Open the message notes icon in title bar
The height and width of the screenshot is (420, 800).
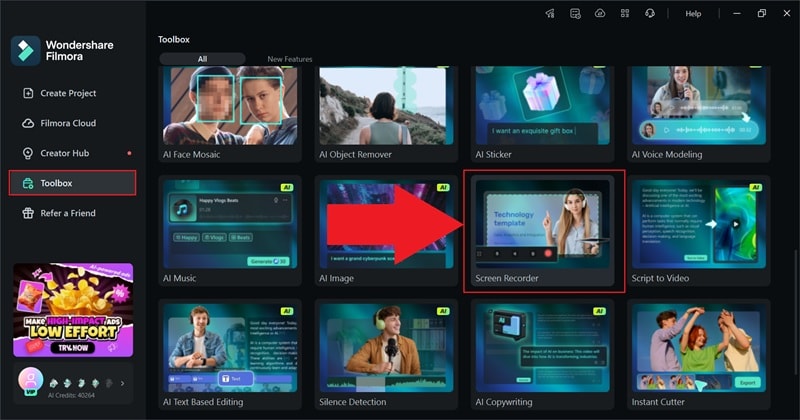click(x=575, y=14)
